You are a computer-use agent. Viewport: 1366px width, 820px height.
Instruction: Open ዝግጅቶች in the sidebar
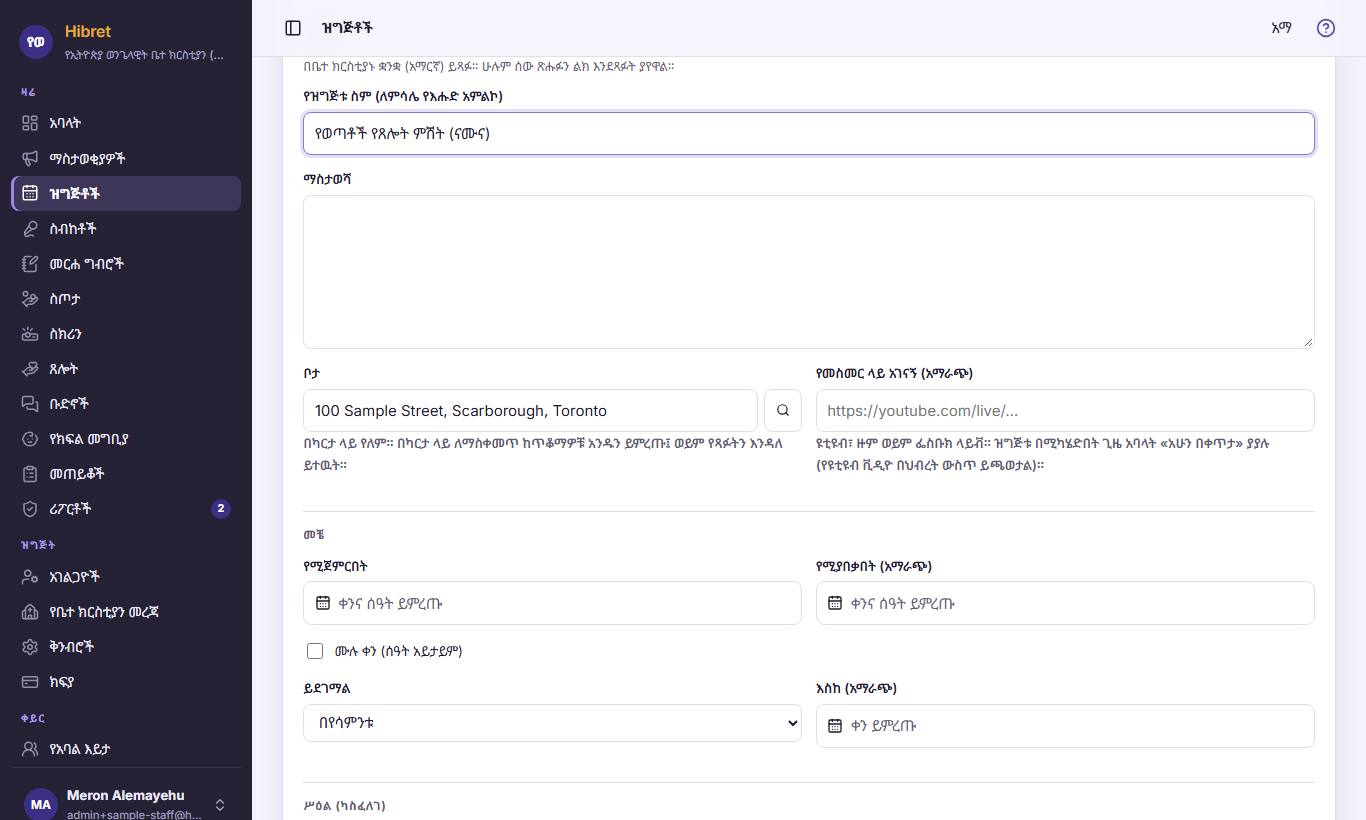(x=126, y=193)
